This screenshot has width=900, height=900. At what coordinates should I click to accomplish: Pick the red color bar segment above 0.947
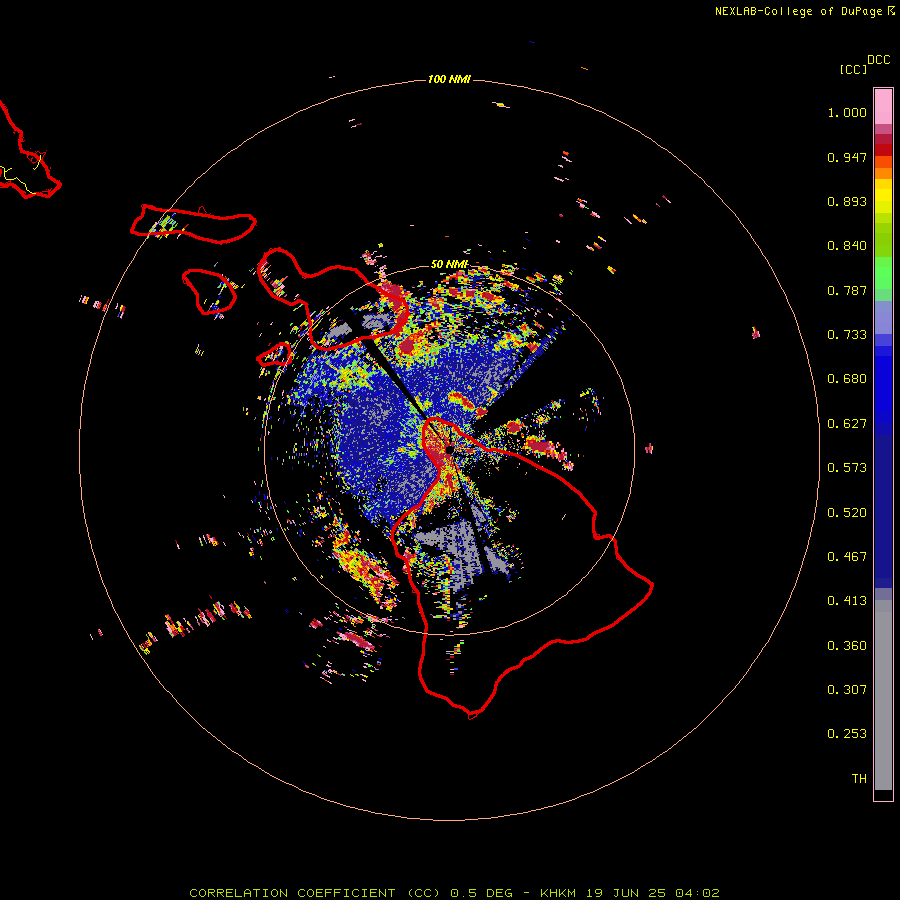coord(883,150)
